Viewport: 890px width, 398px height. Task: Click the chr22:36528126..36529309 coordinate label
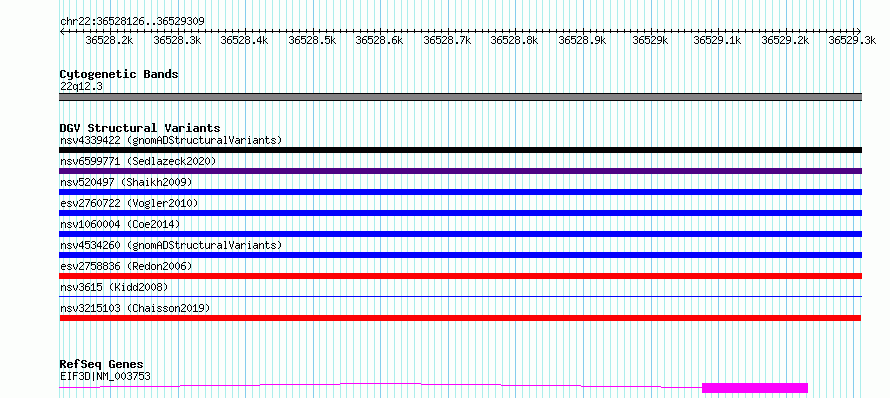coord(132,21)
